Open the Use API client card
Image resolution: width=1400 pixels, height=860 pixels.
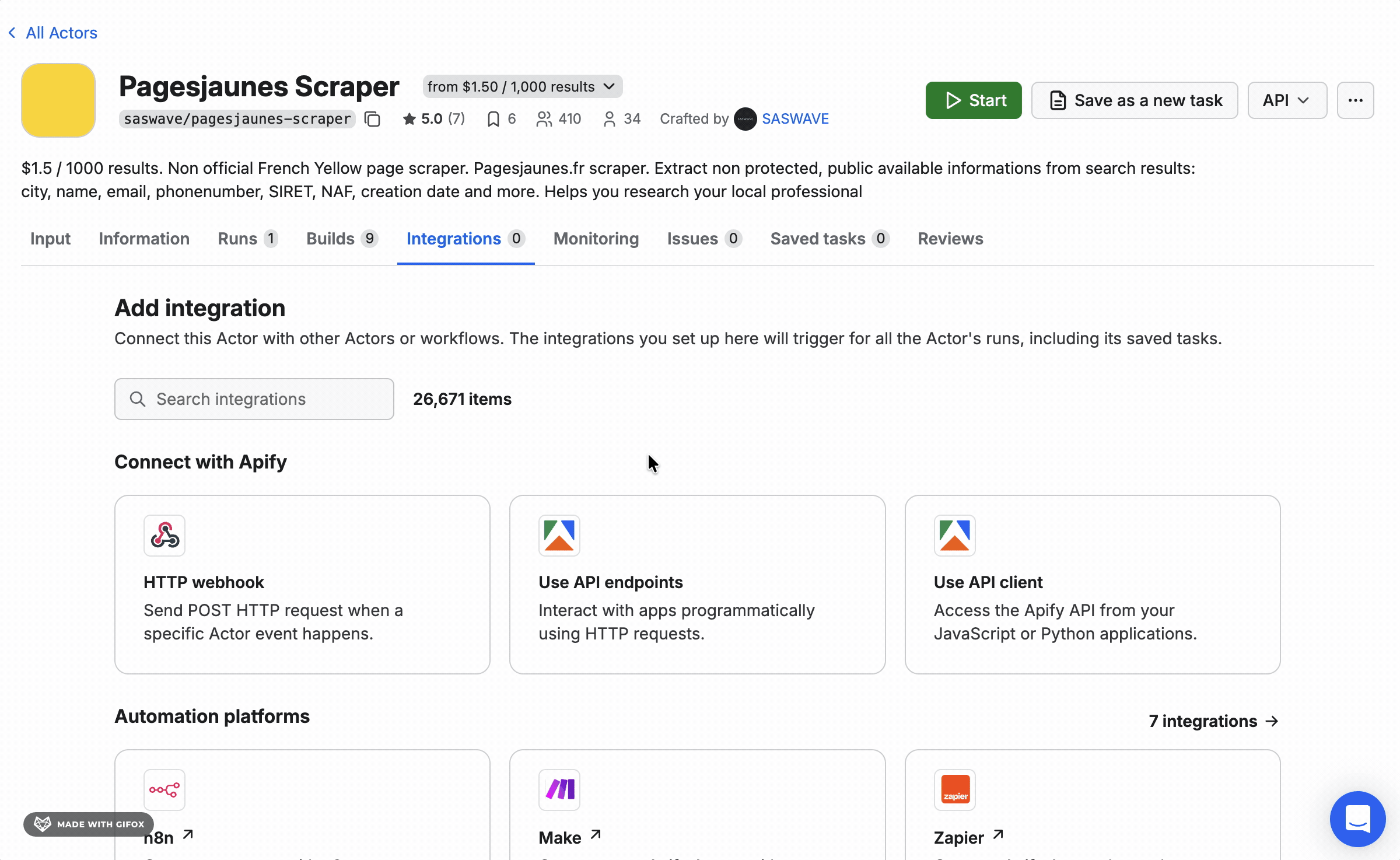tap(1093, 585)
